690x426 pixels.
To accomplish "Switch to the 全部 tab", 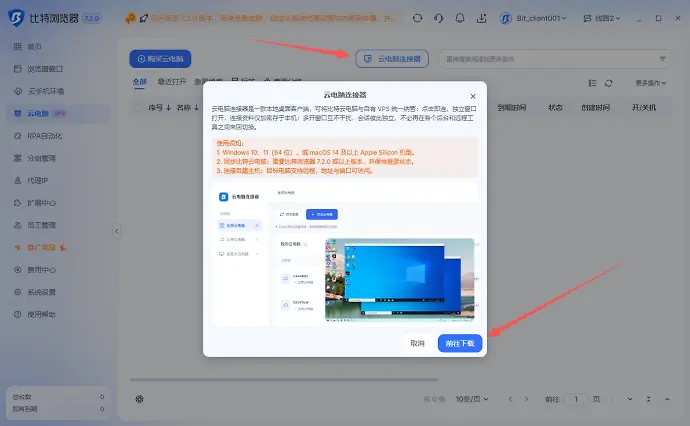I will tap(139, 82).
